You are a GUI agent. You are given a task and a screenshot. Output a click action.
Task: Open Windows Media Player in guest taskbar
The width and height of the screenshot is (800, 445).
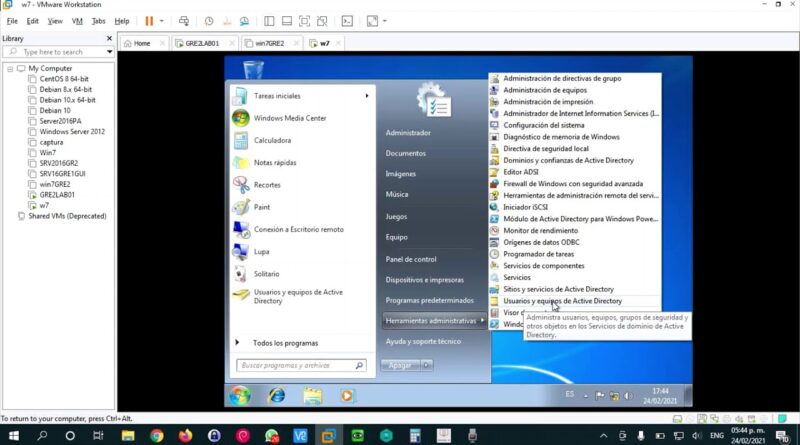pyautogui.click(x=347, y=395)
